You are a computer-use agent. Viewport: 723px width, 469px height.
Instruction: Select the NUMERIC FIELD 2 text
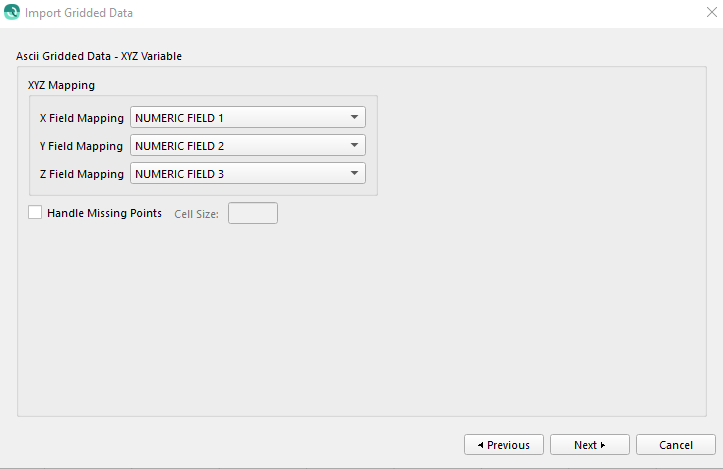click(179, 146)
